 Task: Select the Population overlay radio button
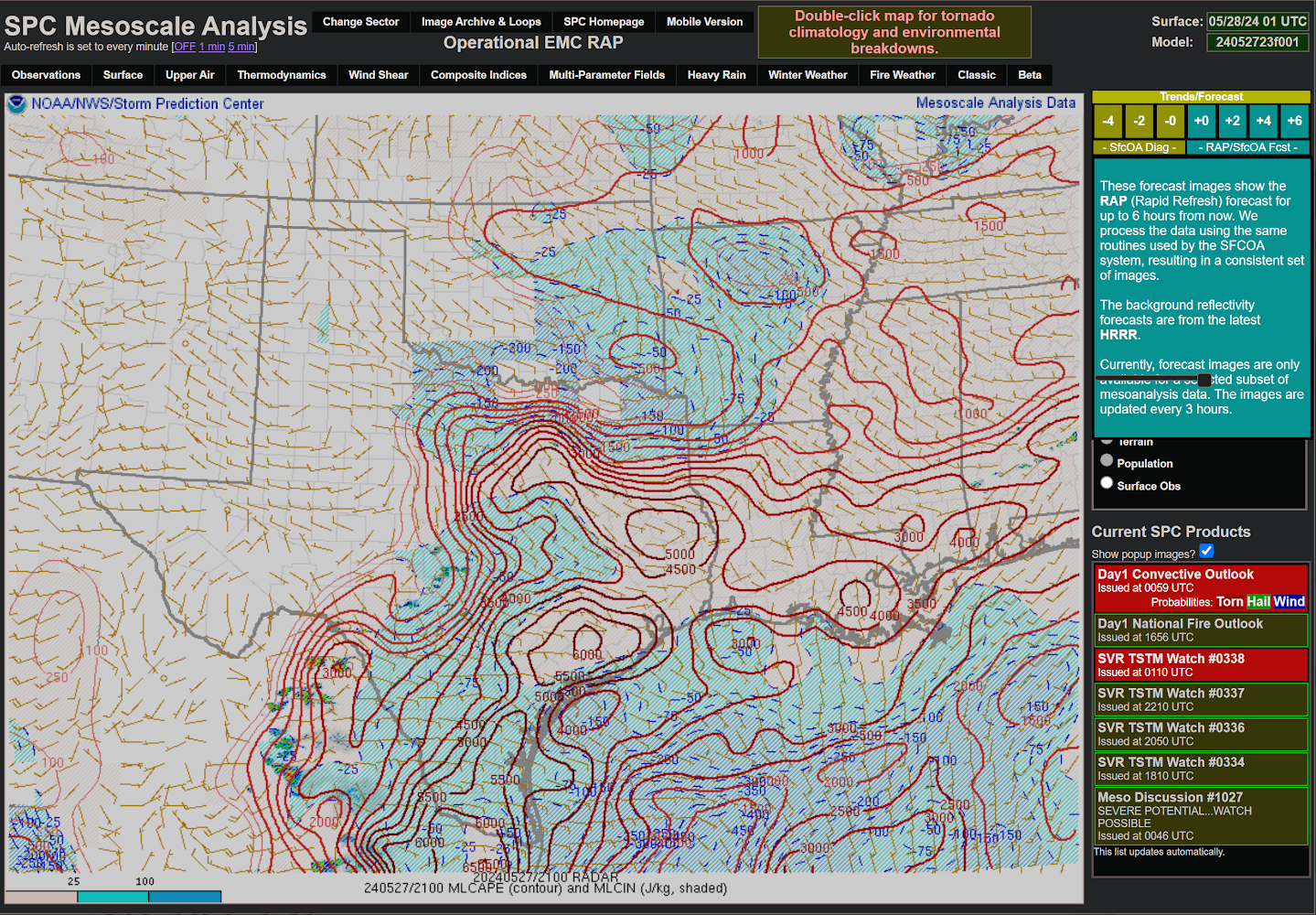pyautogui.click(x=1107, y=461)
